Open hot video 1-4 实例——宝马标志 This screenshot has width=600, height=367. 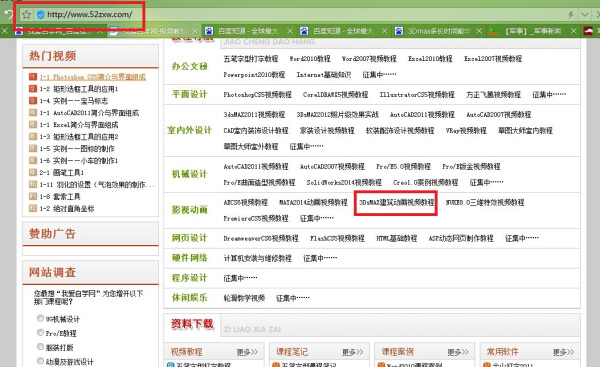tap(74, 101)
